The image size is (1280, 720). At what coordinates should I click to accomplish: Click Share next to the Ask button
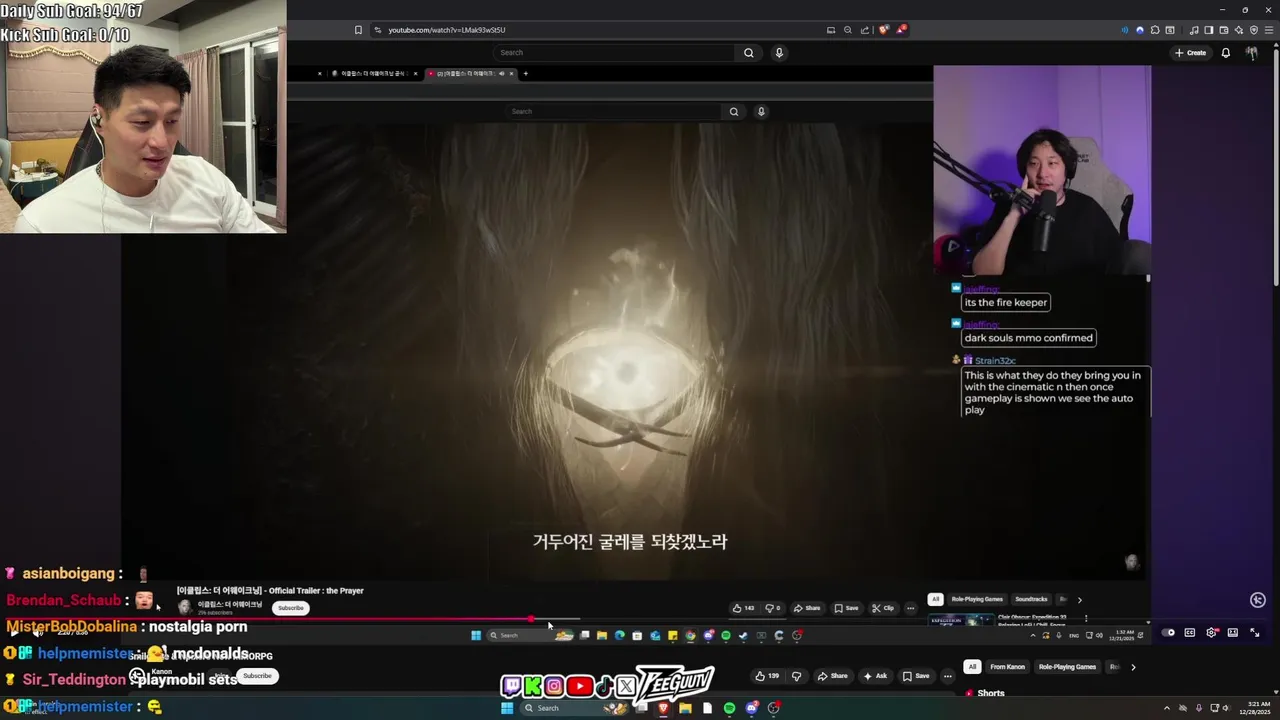pyautogui.click(x=833, y=676)
